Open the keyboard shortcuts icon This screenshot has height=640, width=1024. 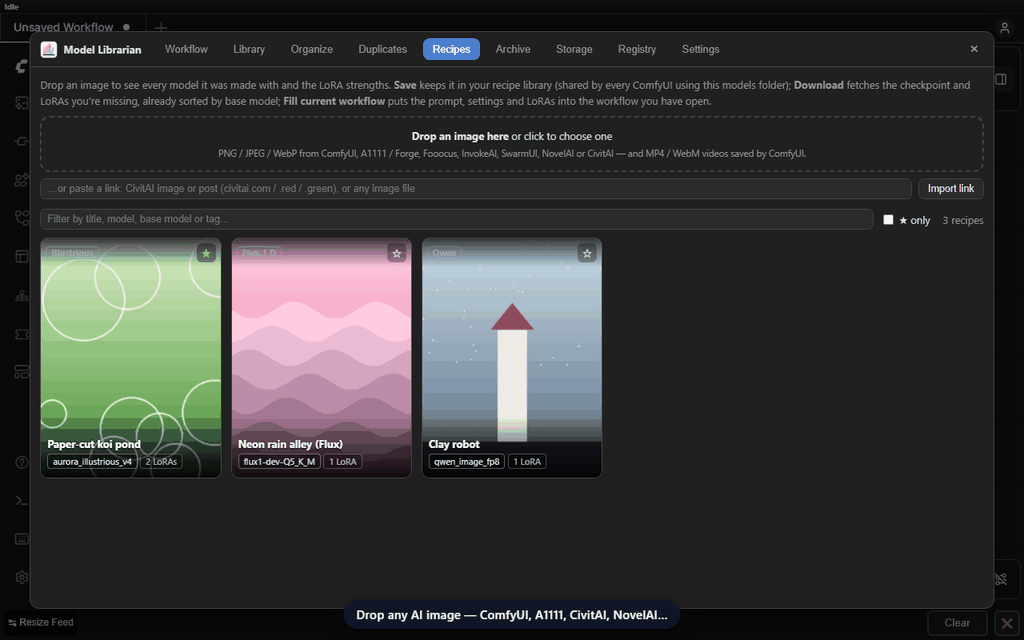pos(22,539)
